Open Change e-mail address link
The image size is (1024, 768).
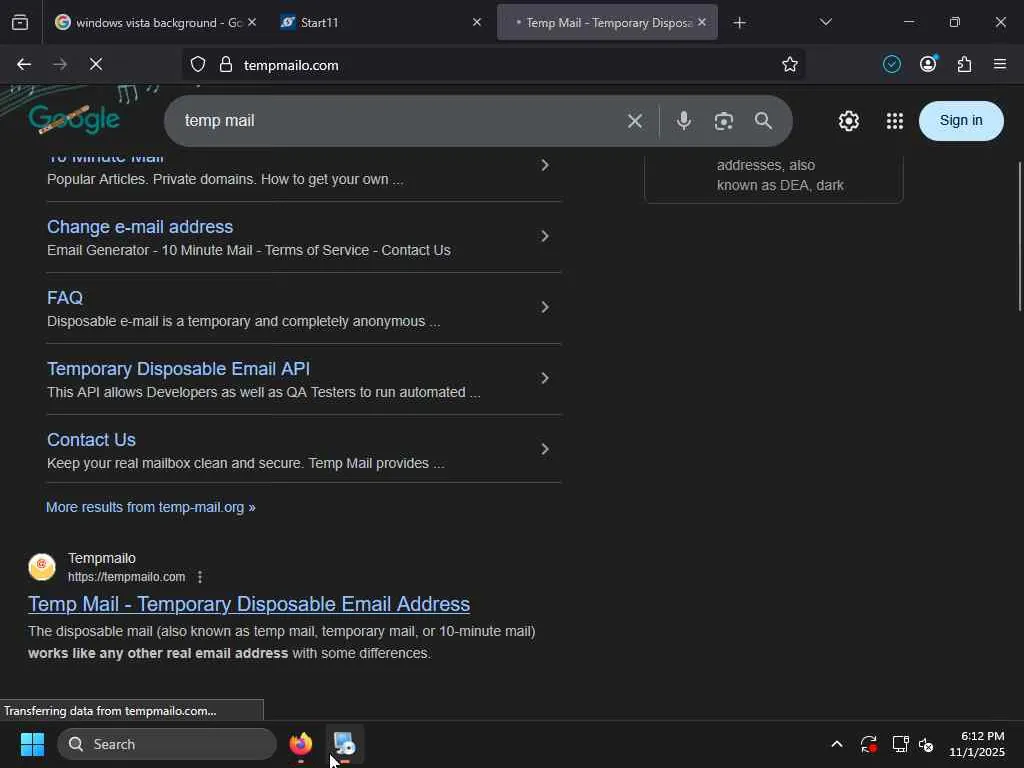click(x=140, y=227)
